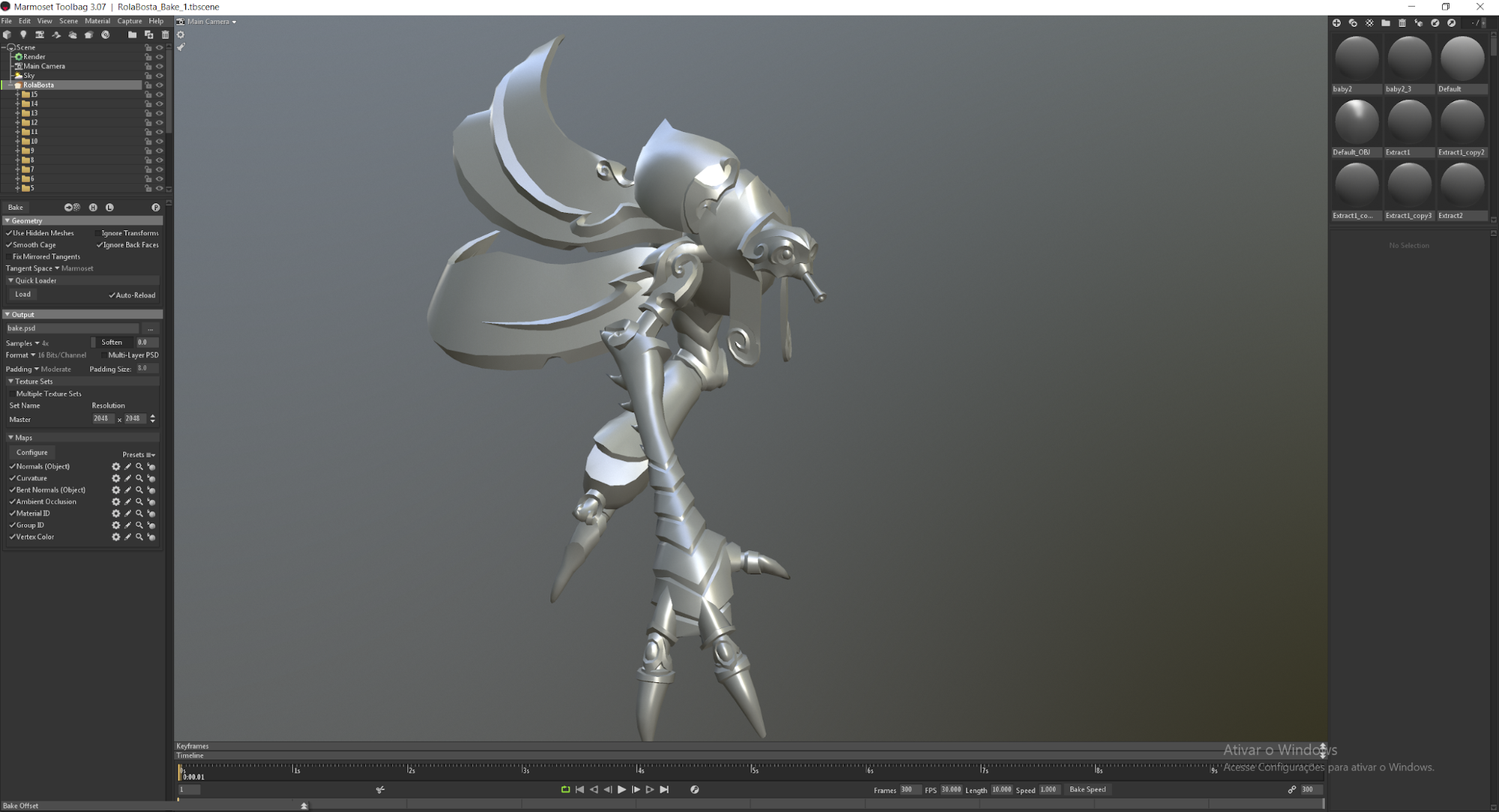Uncheck the Smooth Cage option
Viewport: 1499px width, 812px height.
tap(10, 245)
